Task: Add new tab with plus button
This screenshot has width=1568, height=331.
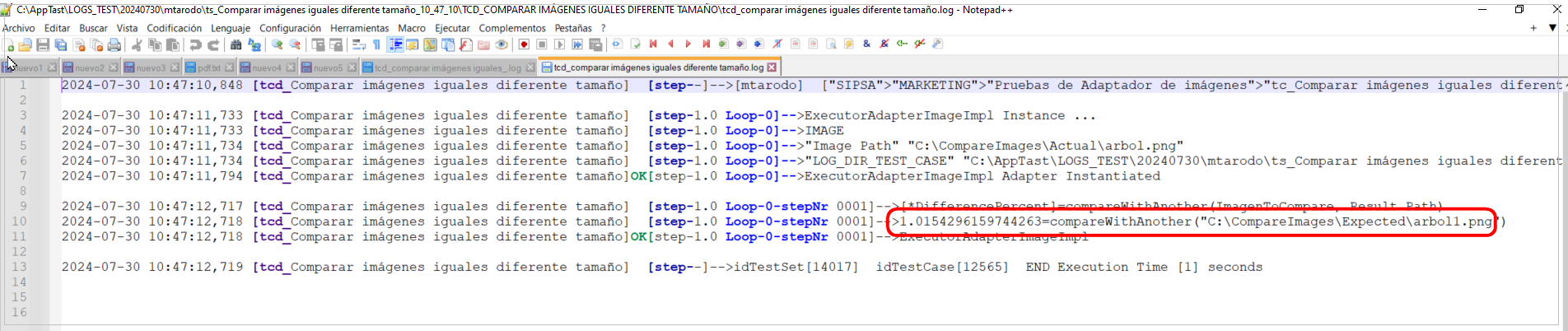Action: tap(1533, 28)
